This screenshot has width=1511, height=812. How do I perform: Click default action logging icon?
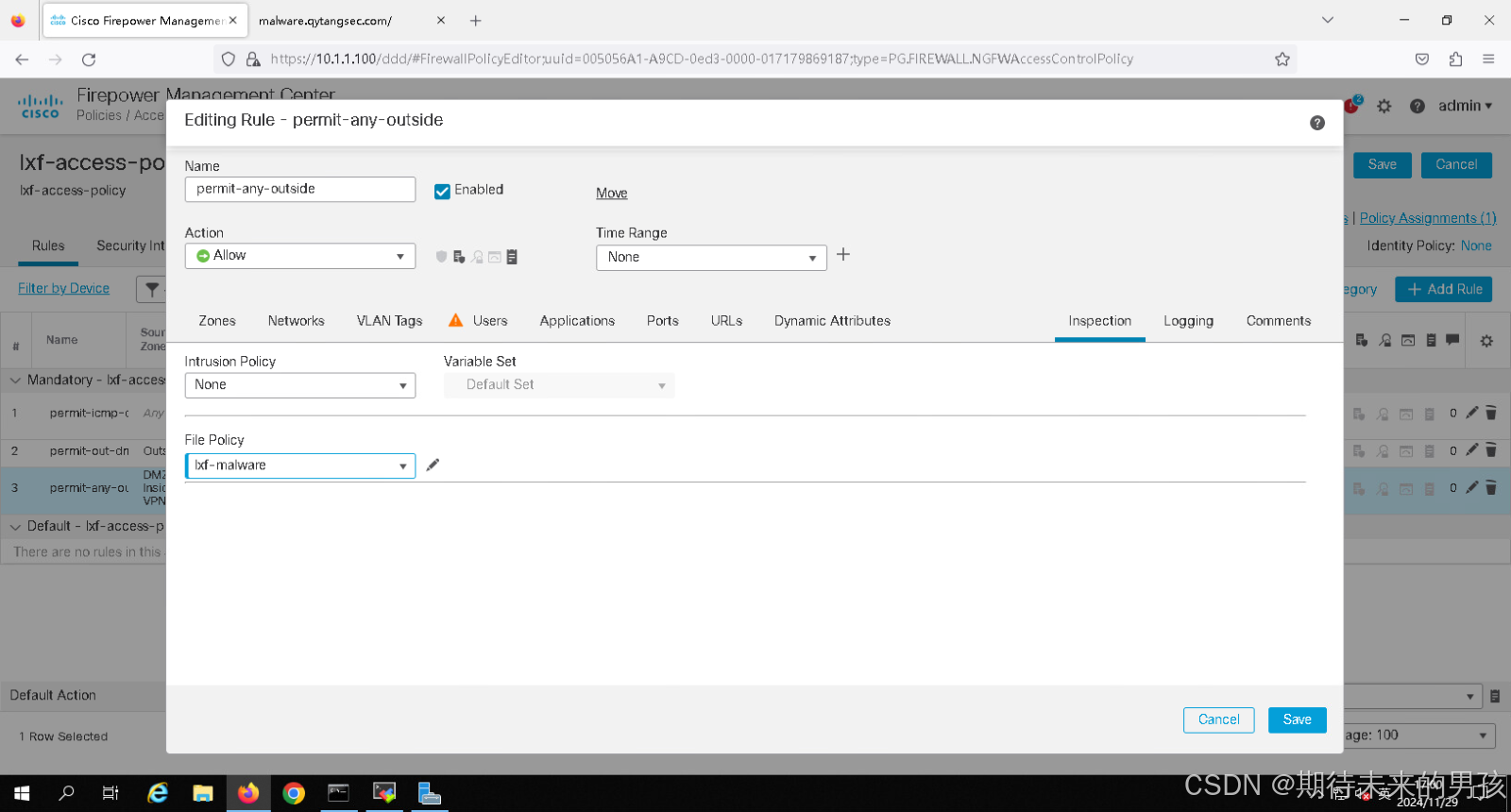click(1495, 697)
